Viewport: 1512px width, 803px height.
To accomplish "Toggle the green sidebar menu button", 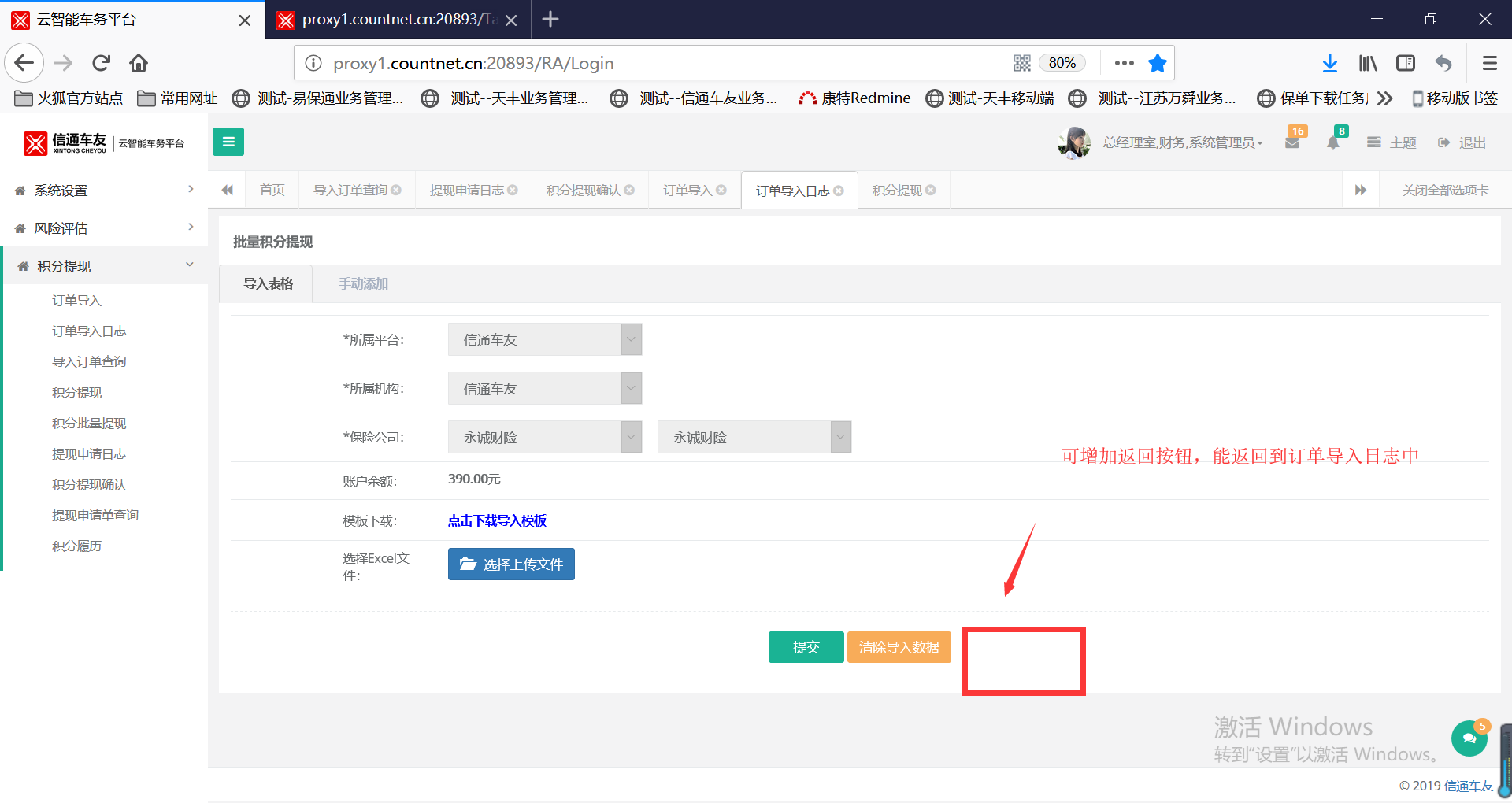I will tap(228, 142).
